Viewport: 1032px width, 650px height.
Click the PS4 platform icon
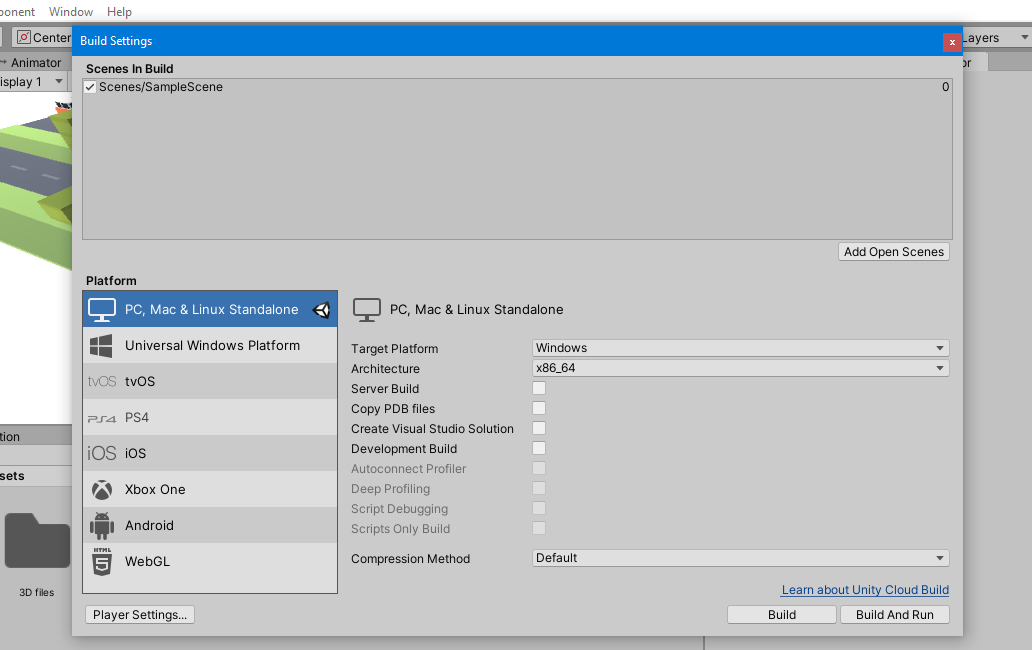coord(101,418)
